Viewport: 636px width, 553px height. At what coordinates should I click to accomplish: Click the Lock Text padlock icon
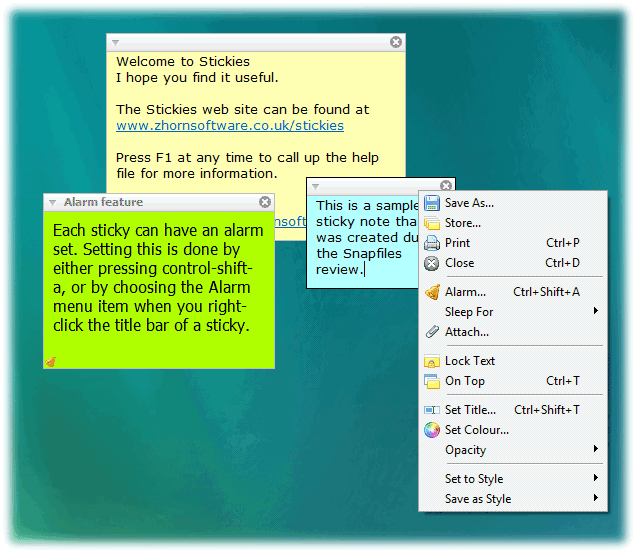pyautogui.click(x=432, y=361)
